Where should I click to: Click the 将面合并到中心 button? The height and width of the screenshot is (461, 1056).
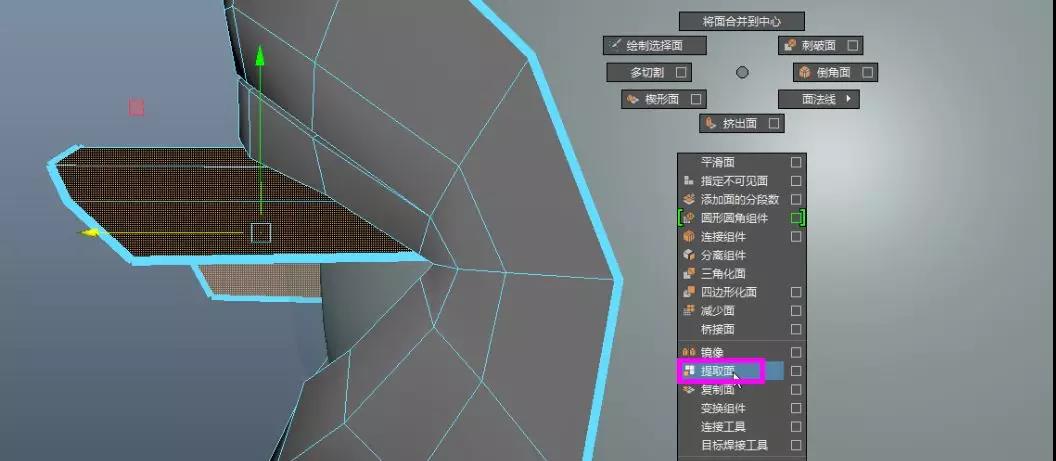[x=741, y=21]
